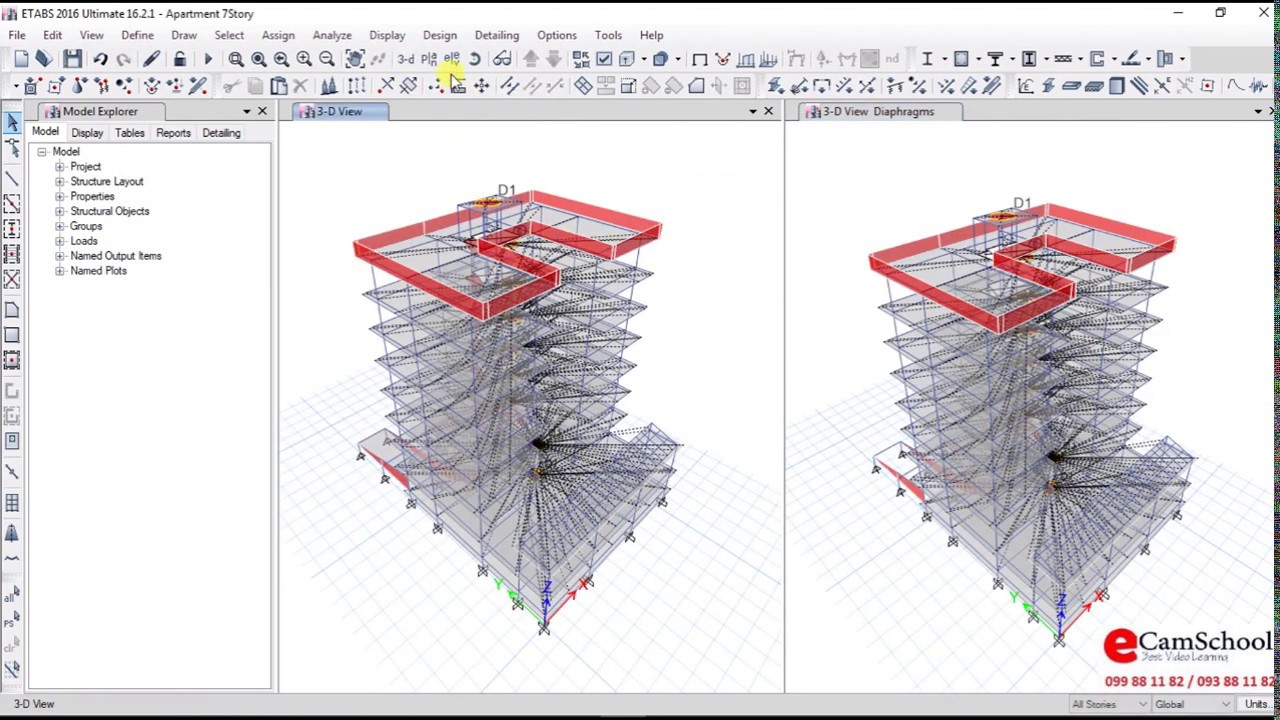Switch to Tables tab in Model Explorer
The height and width of the screenshot is (720, 1280).
129,133
